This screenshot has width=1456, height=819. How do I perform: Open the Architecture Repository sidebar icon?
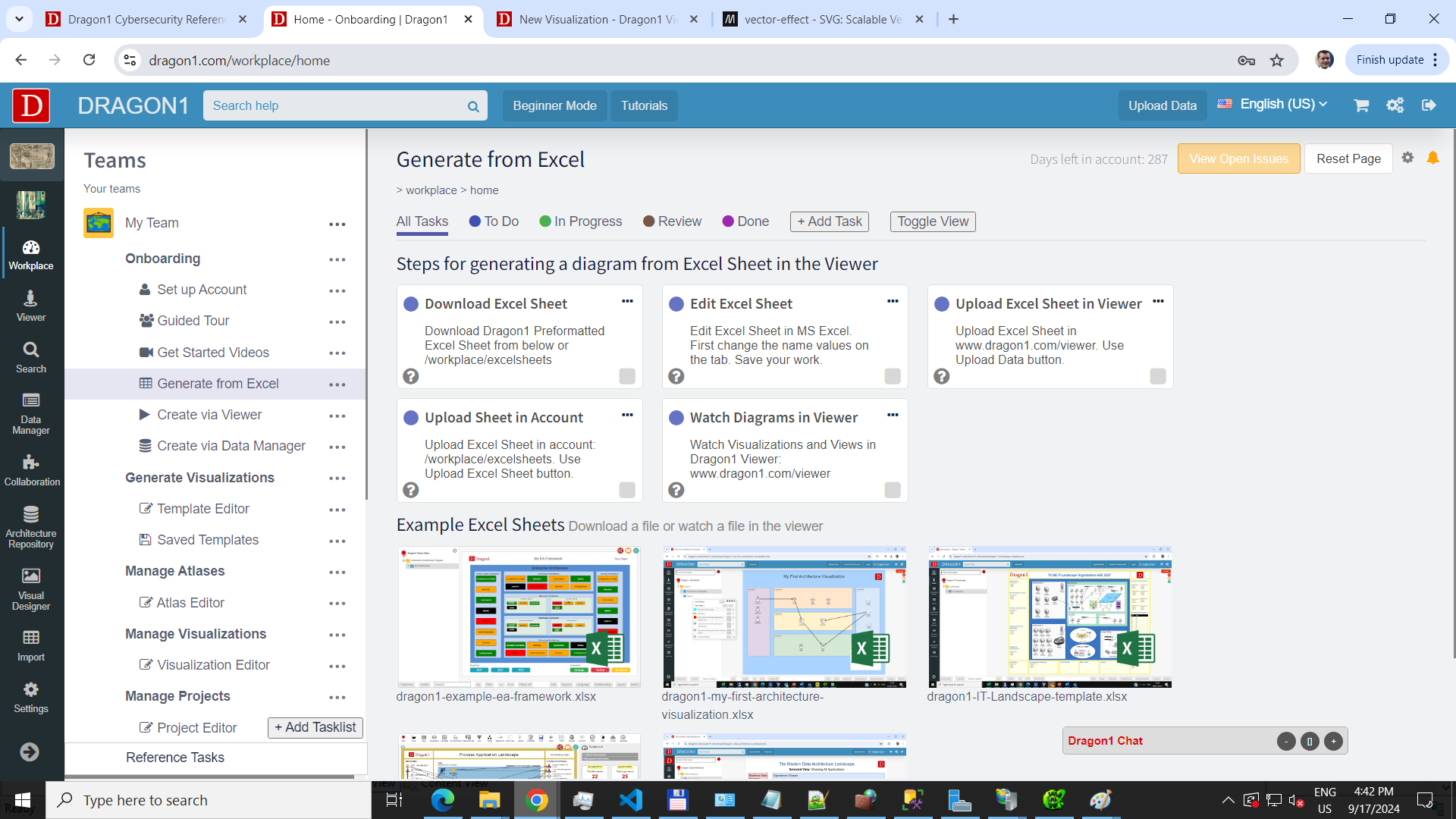(x=31, y=527)
